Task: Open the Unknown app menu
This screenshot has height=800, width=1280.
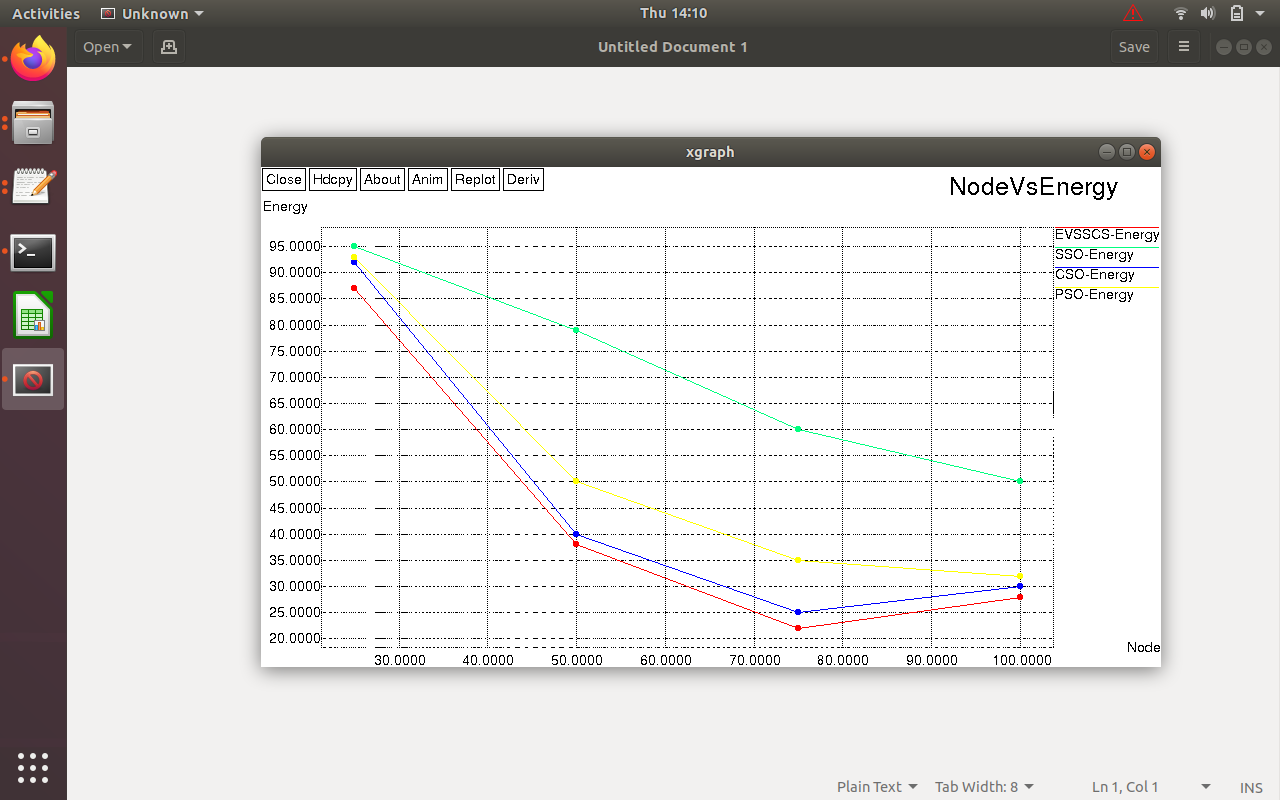Action: pos(153,13)
